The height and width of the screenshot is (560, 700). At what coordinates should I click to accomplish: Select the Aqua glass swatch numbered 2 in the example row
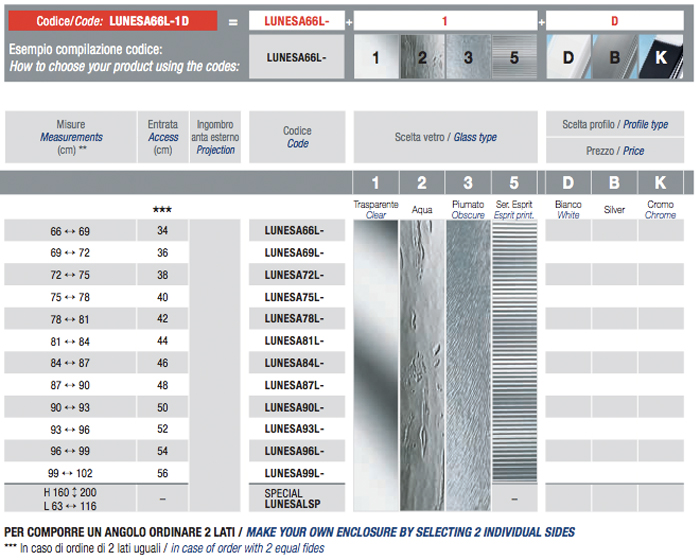(422, 57)
